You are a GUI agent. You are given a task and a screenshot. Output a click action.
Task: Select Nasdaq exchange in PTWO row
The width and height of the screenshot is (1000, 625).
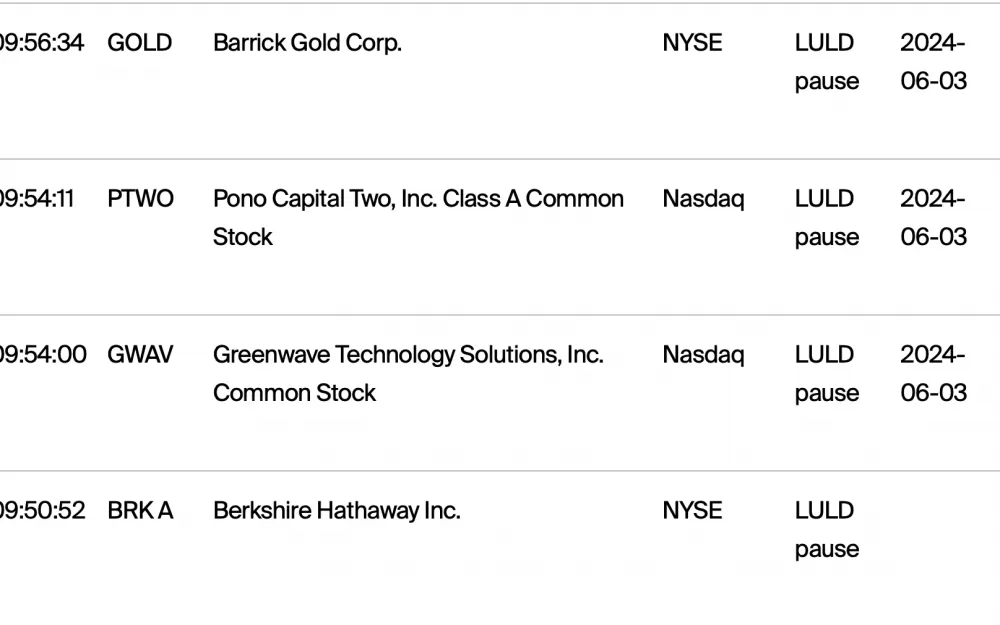click(703, 198)
